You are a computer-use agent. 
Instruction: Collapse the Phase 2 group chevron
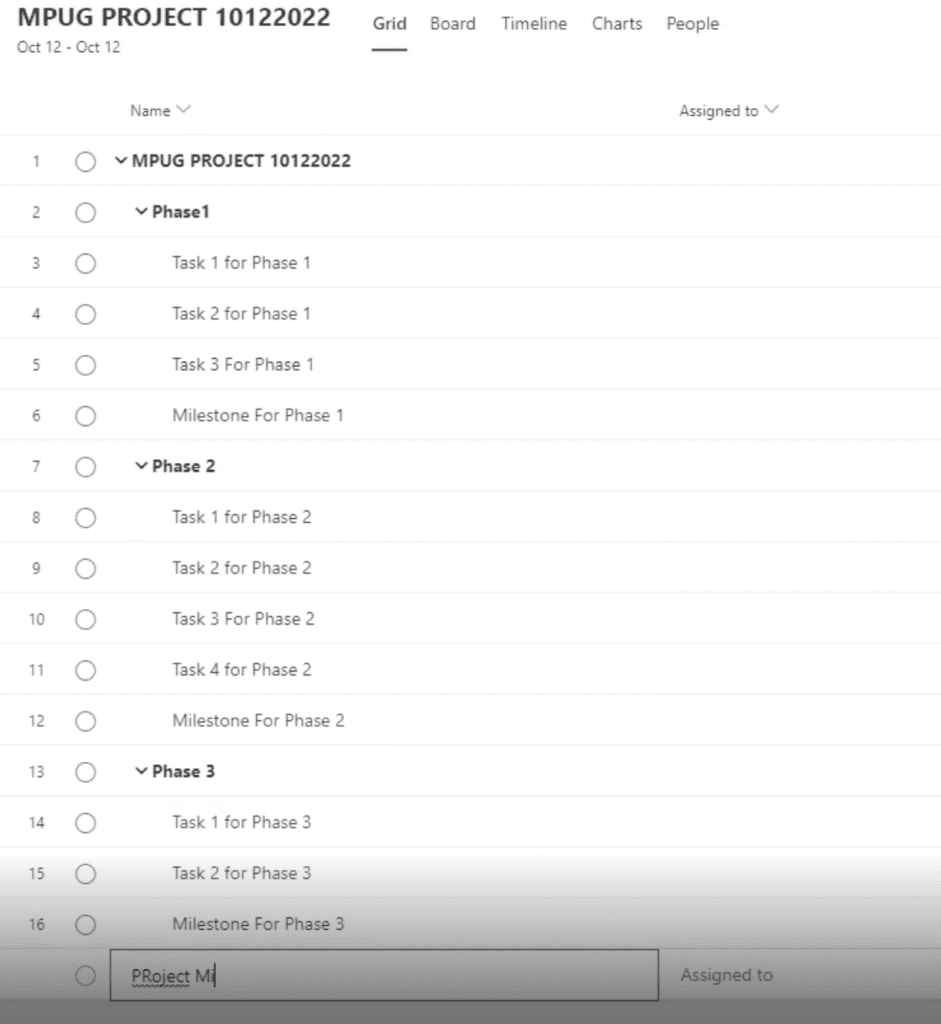(141, 466)
